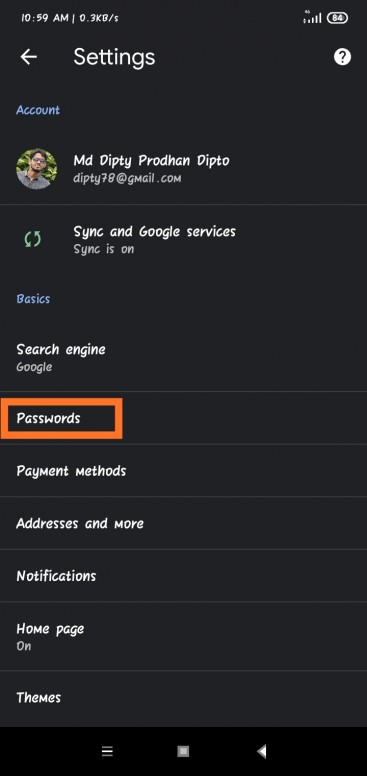Tap the Basics section header
367x776 pixels.
(x=33, y=299)
